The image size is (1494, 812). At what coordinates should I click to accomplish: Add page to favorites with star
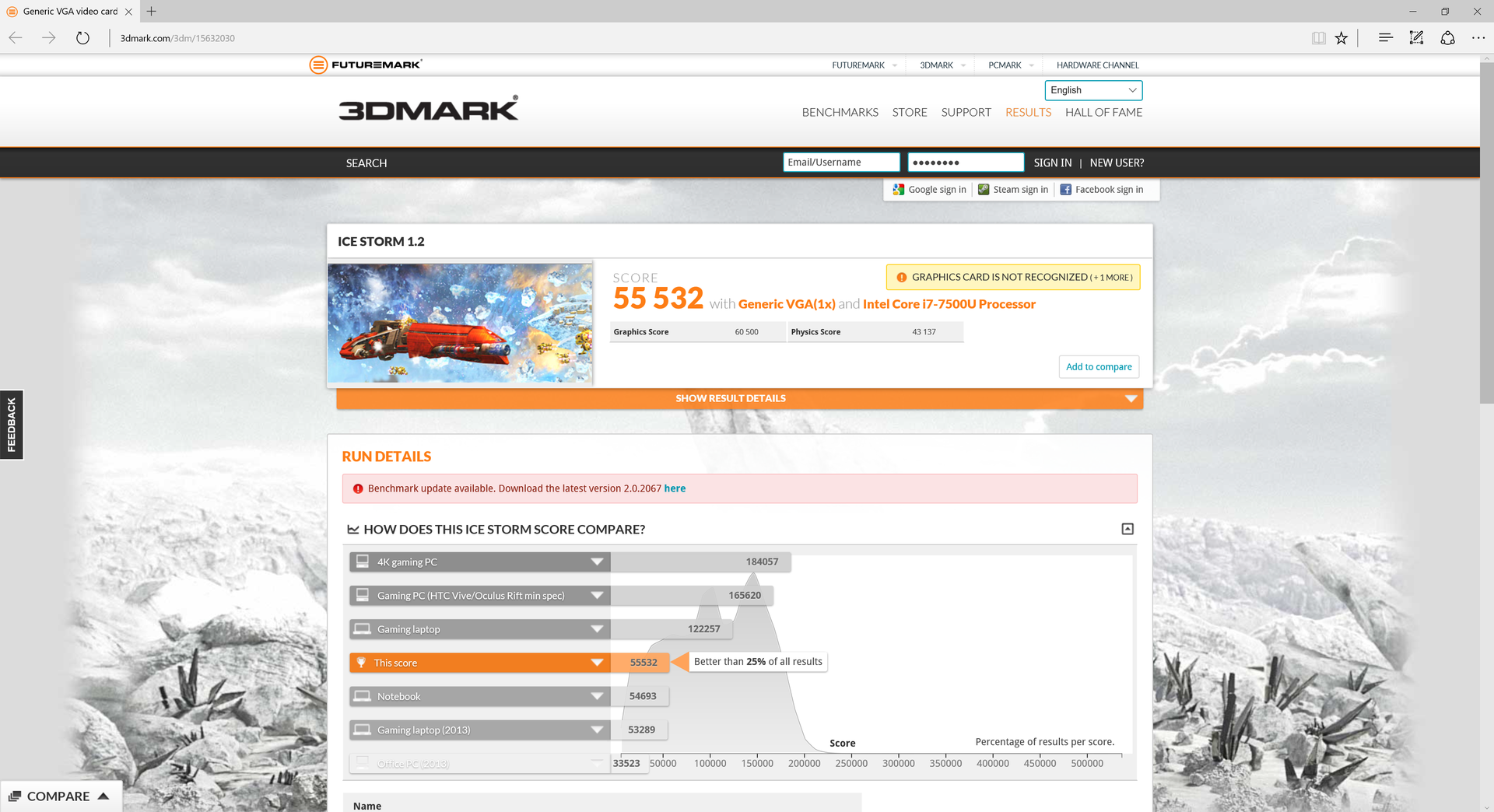1341,37
